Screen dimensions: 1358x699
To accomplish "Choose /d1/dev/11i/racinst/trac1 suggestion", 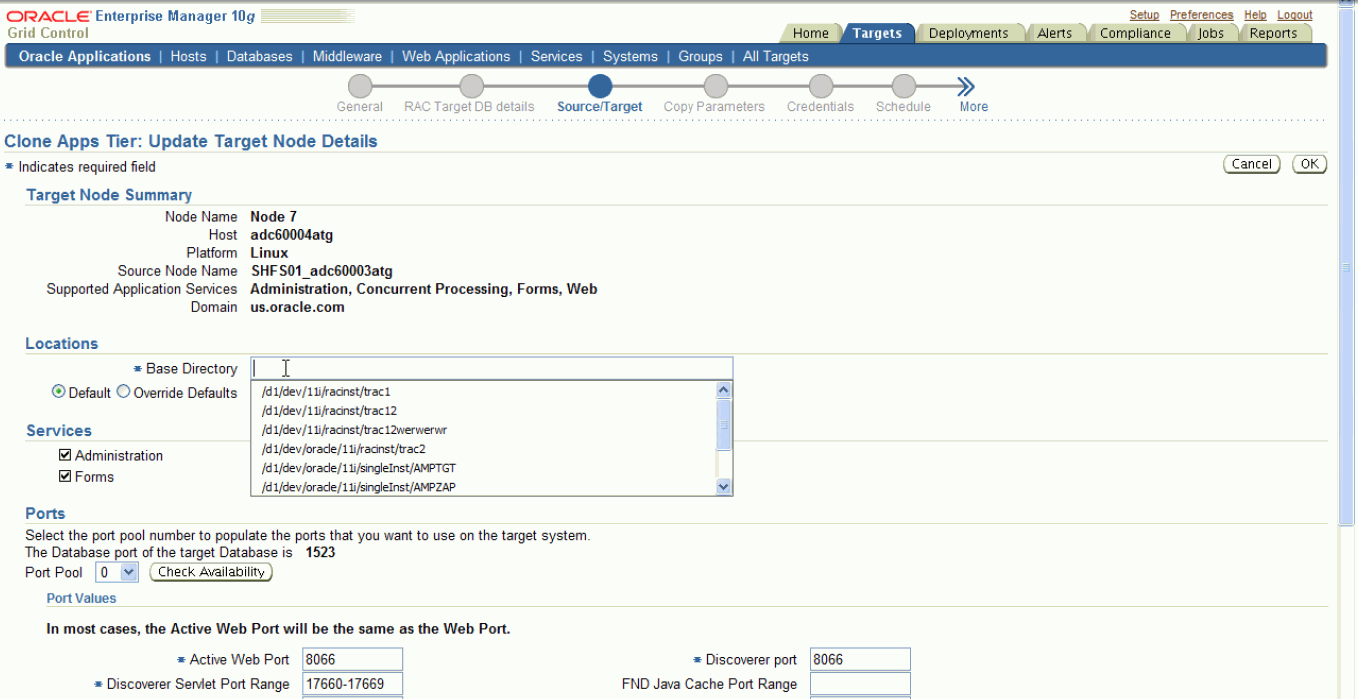I will coord(484,391).
